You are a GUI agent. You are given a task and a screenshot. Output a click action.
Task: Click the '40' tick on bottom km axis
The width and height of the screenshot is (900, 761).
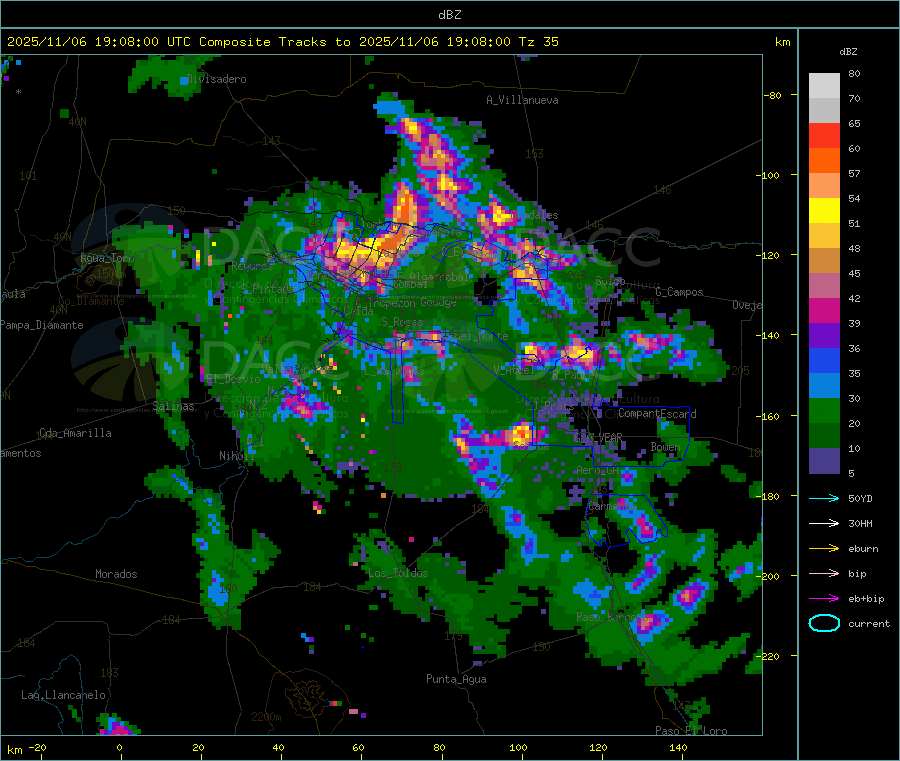[278, 747]
